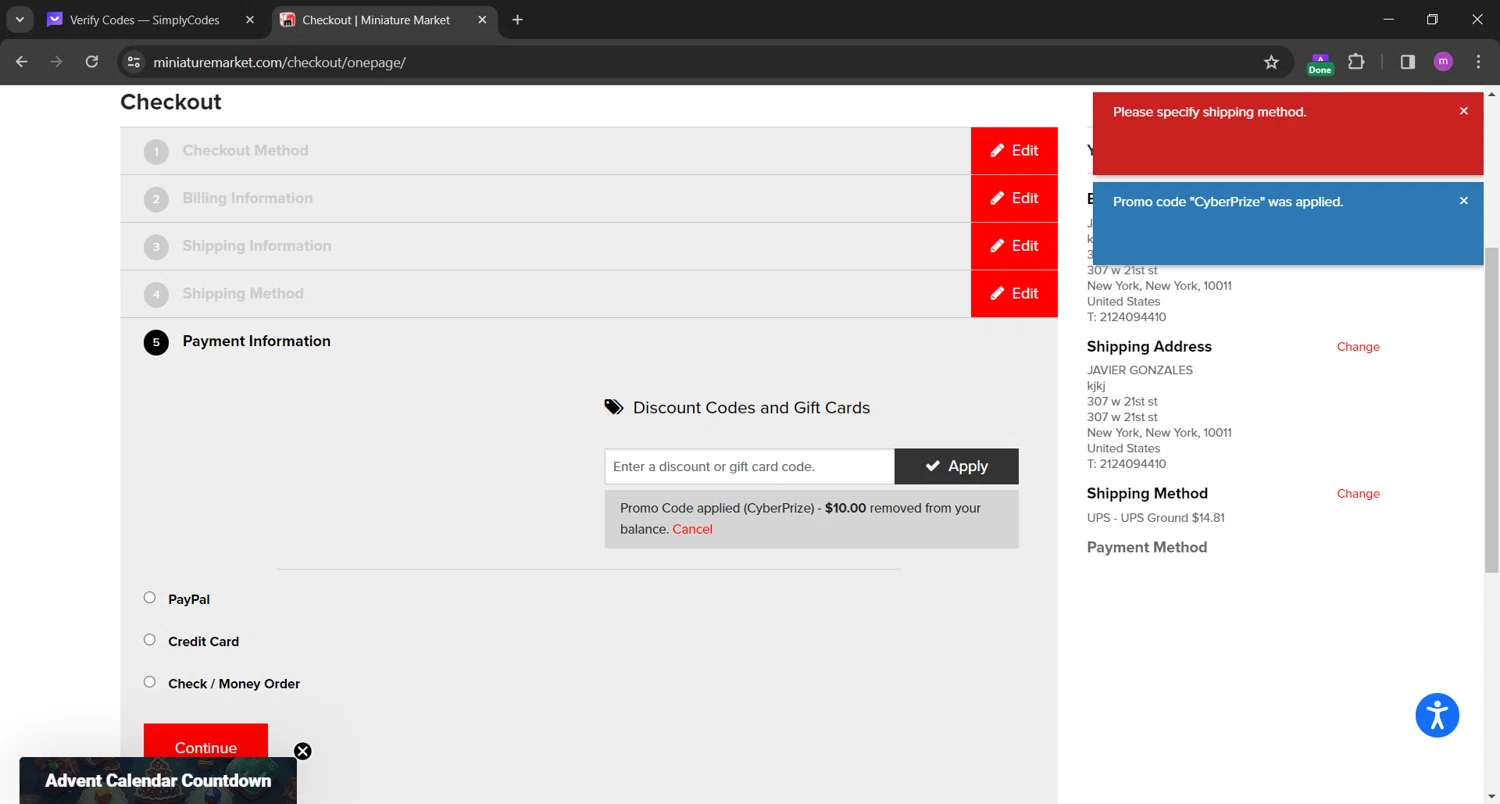
Task: Change the Shipping Method
Action: 1358,494
